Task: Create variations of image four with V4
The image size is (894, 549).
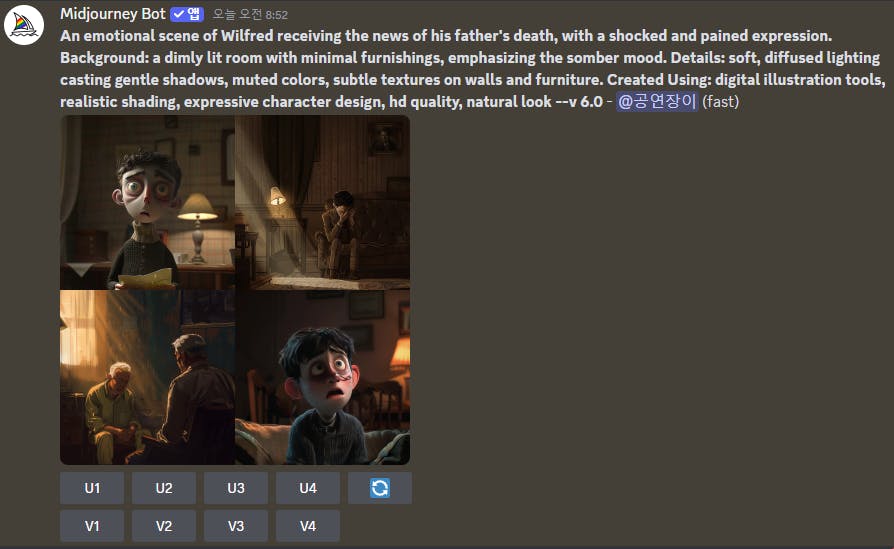Action: 308,526
